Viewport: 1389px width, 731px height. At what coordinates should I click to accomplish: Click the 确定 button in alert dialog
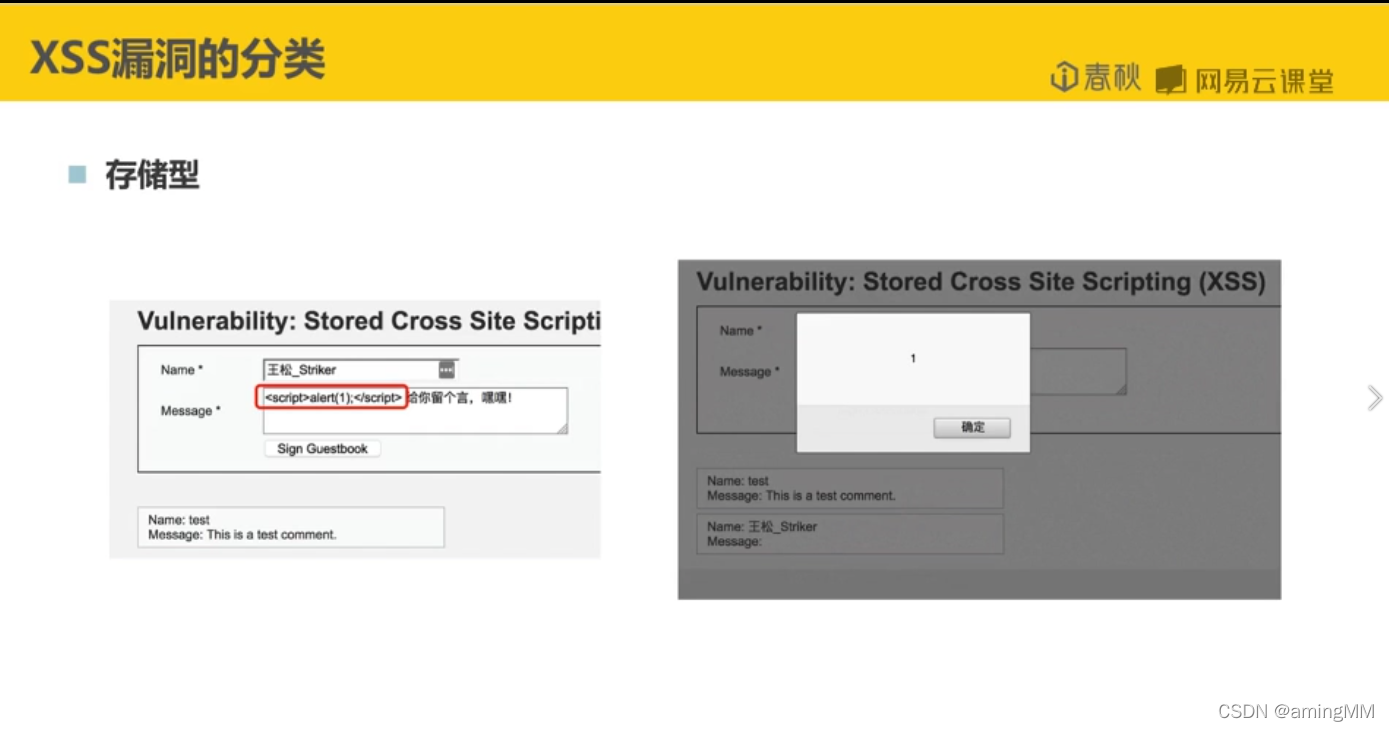[x=972, y=427]
